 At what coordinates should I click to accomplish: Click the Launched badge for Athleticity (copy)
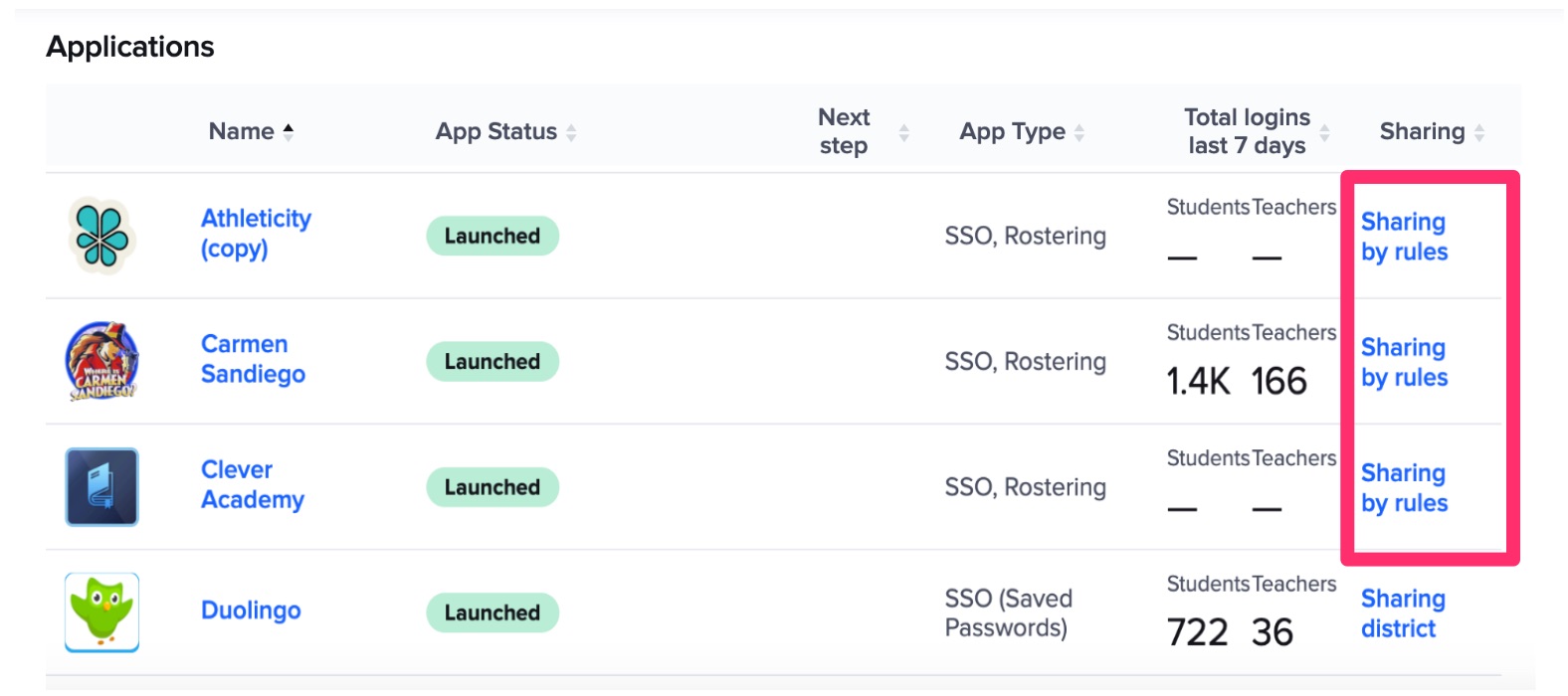click(492, 236)
